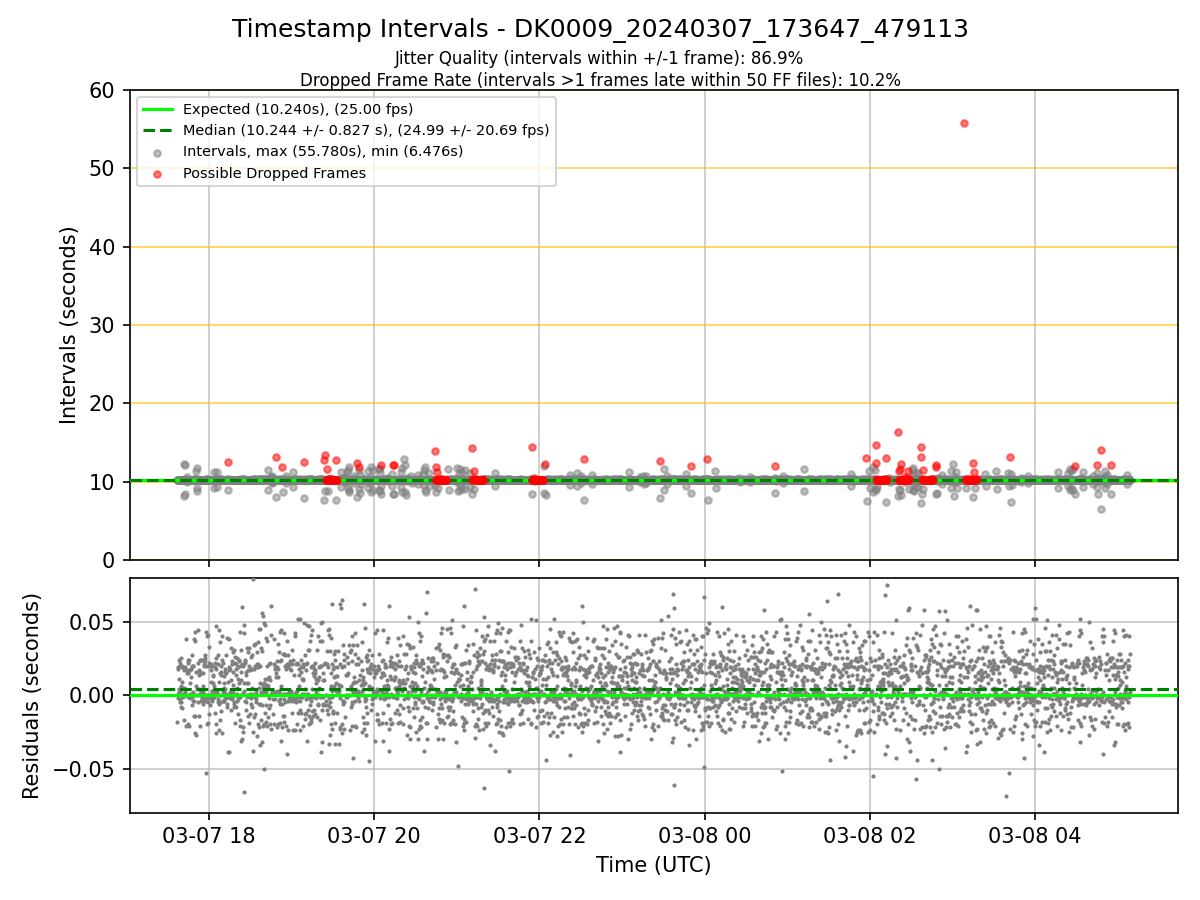1200x900 pixels.
Task: Select legend entry "Intervals, max (55.780s), min (6.476s)"
Action: click(x=323, y=151)
